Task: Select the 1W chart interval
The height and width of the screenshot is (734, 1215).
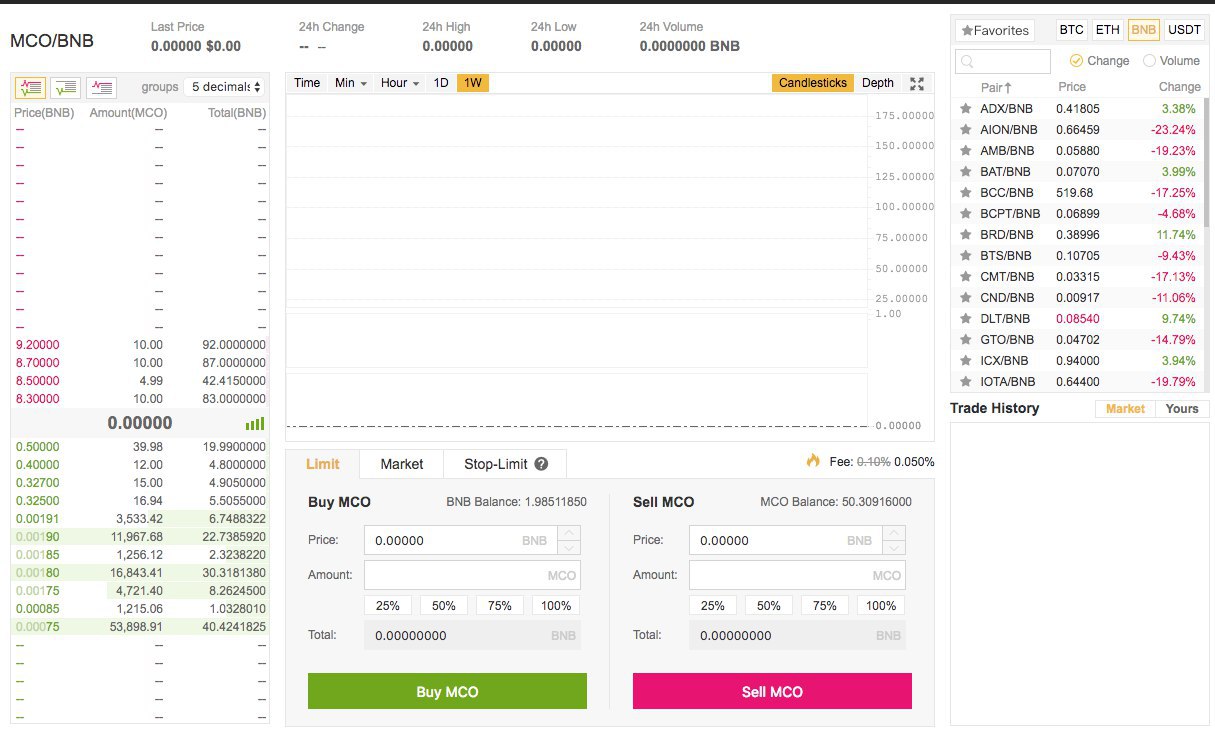Action: 473,83
